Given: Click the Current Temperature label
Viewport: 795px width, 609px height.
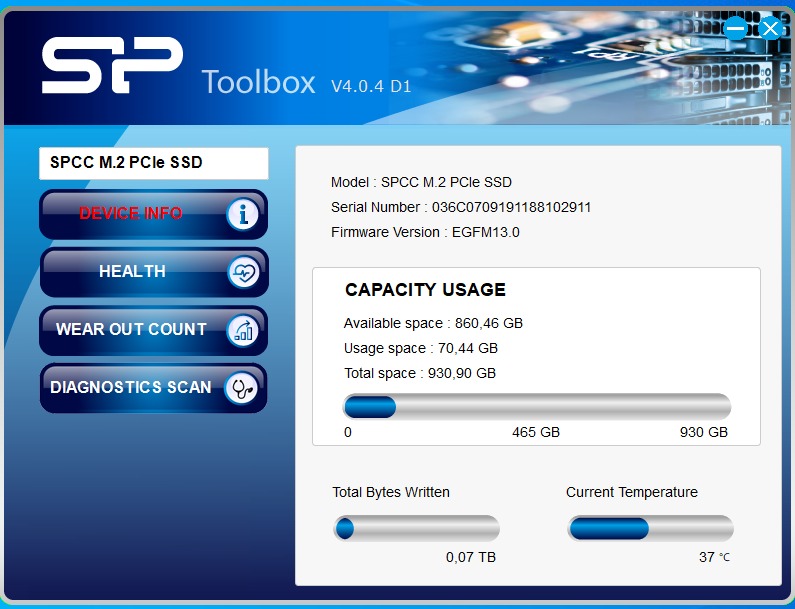Looking at the screenshot, I should point(632,492).
